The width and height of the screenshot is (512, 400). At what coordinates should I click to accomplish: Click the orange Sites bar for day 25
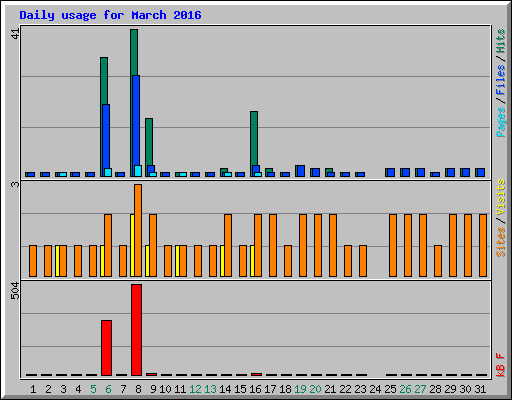coord(393,245)
